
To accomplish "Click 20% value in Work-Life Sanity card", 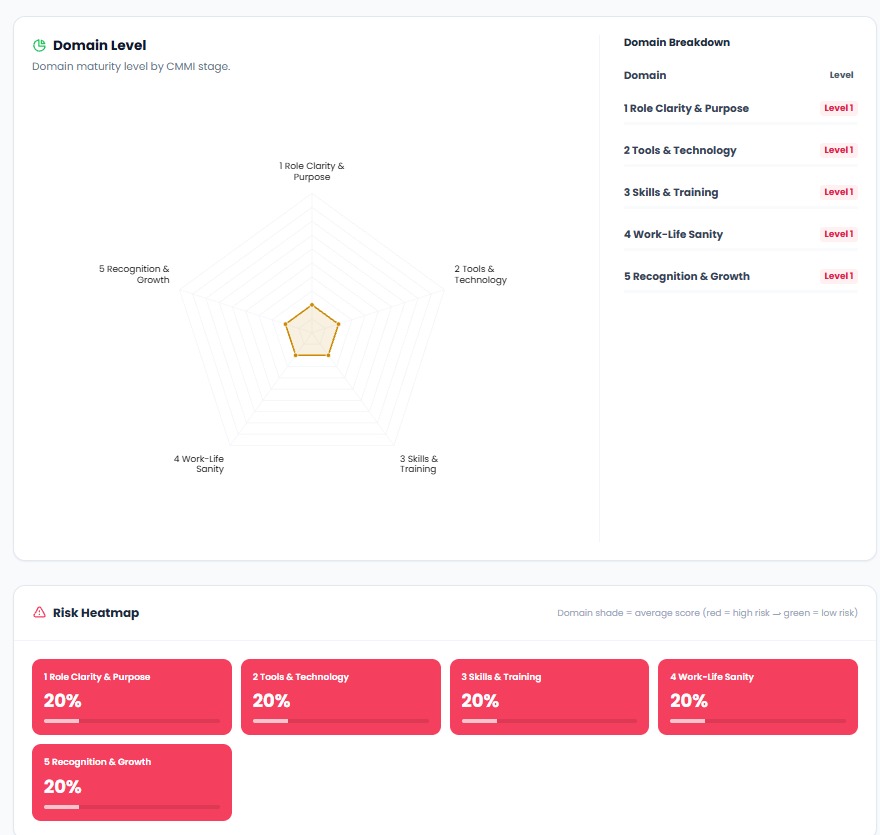I will (689, 700).
